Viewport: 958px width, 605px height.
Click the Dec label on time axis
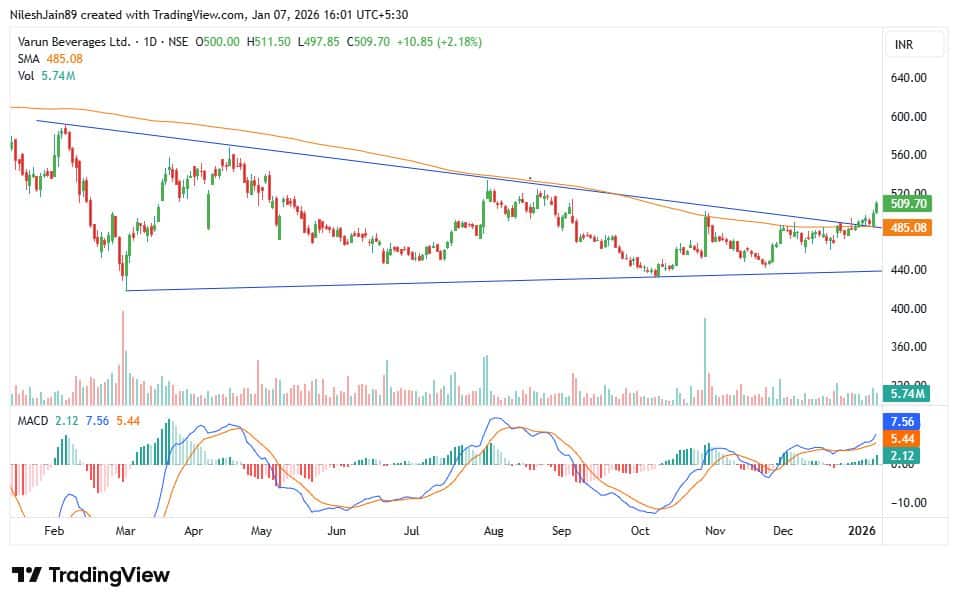(x=783, y=530)
